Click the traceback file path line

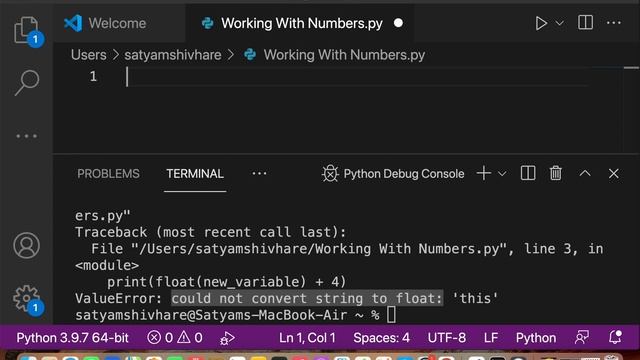point(347,249)
